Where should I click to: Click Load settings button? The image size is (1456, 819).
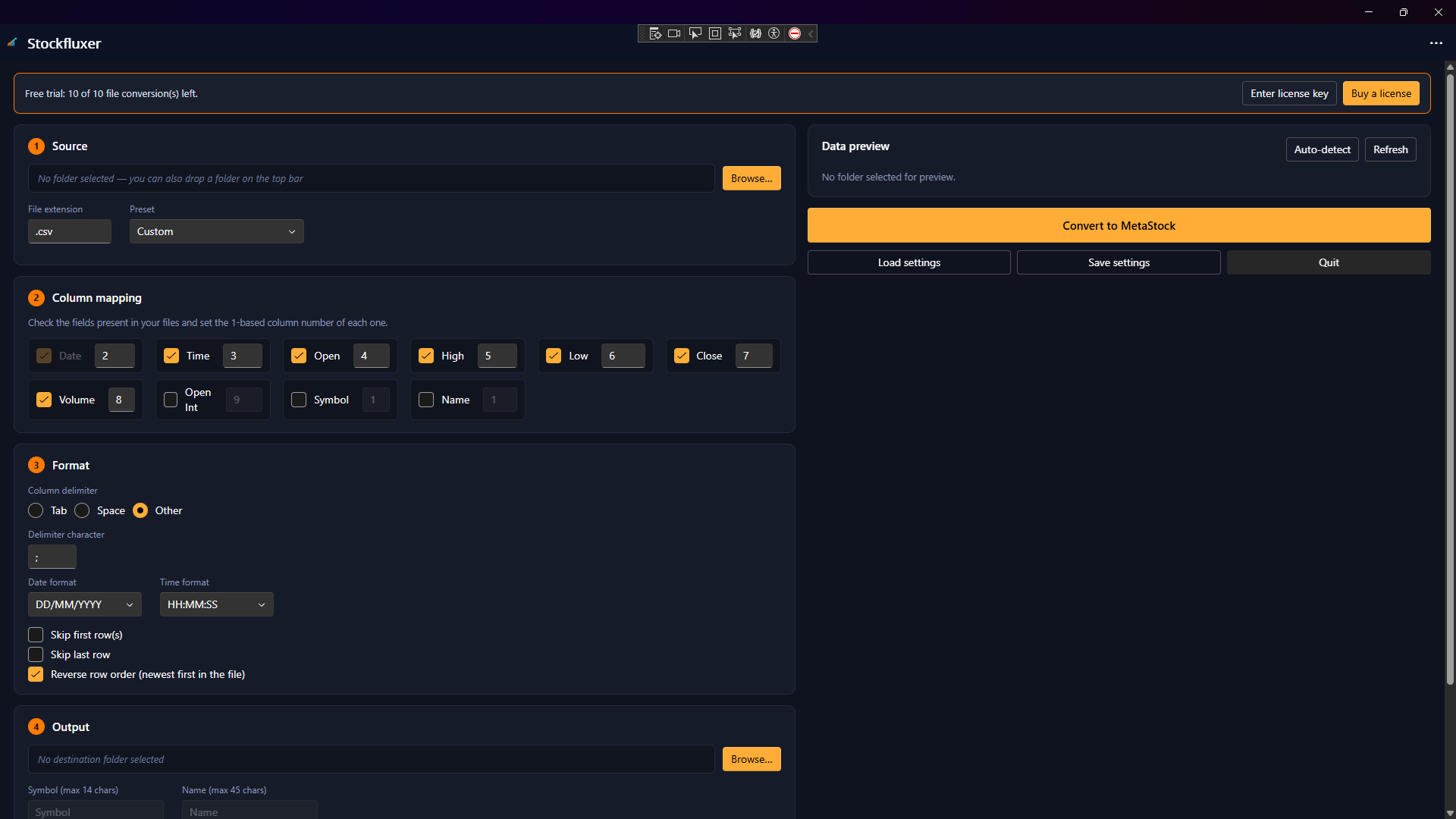coord(908,262)
